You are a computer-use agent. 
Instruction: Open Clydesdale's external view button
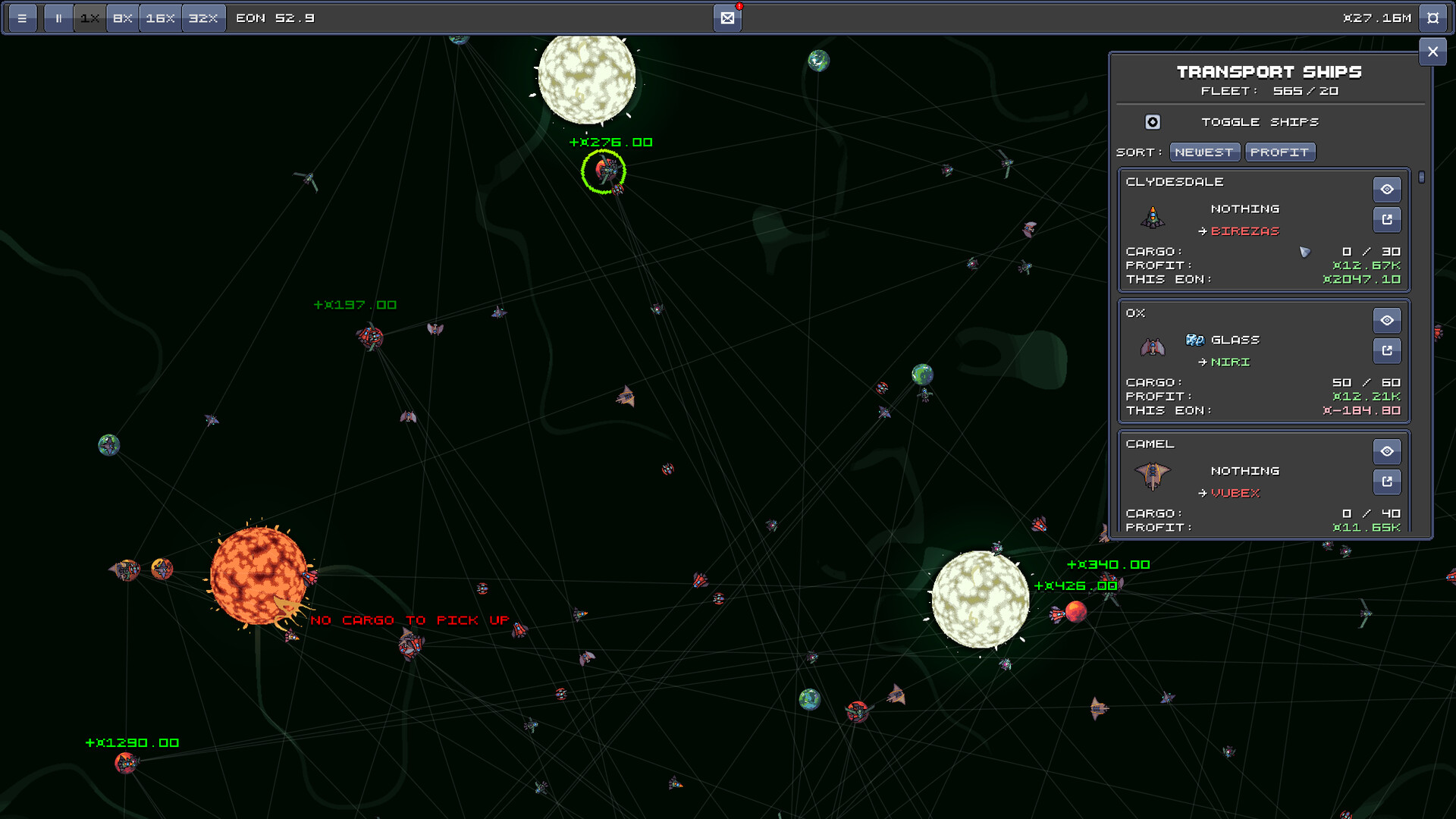pyautogui.click(x=1387, y=219)
